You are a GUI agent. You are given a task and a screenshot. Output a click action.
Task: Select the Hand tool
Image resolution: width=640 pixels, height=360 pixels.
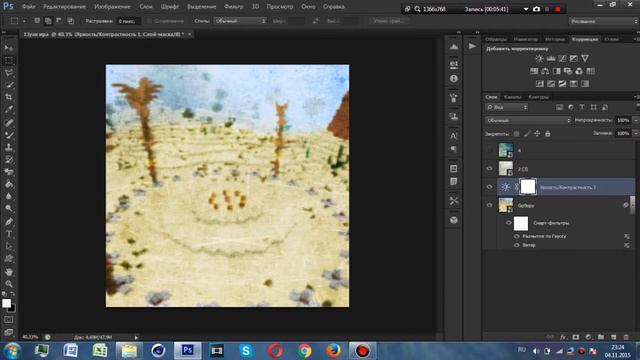(9, 272)
